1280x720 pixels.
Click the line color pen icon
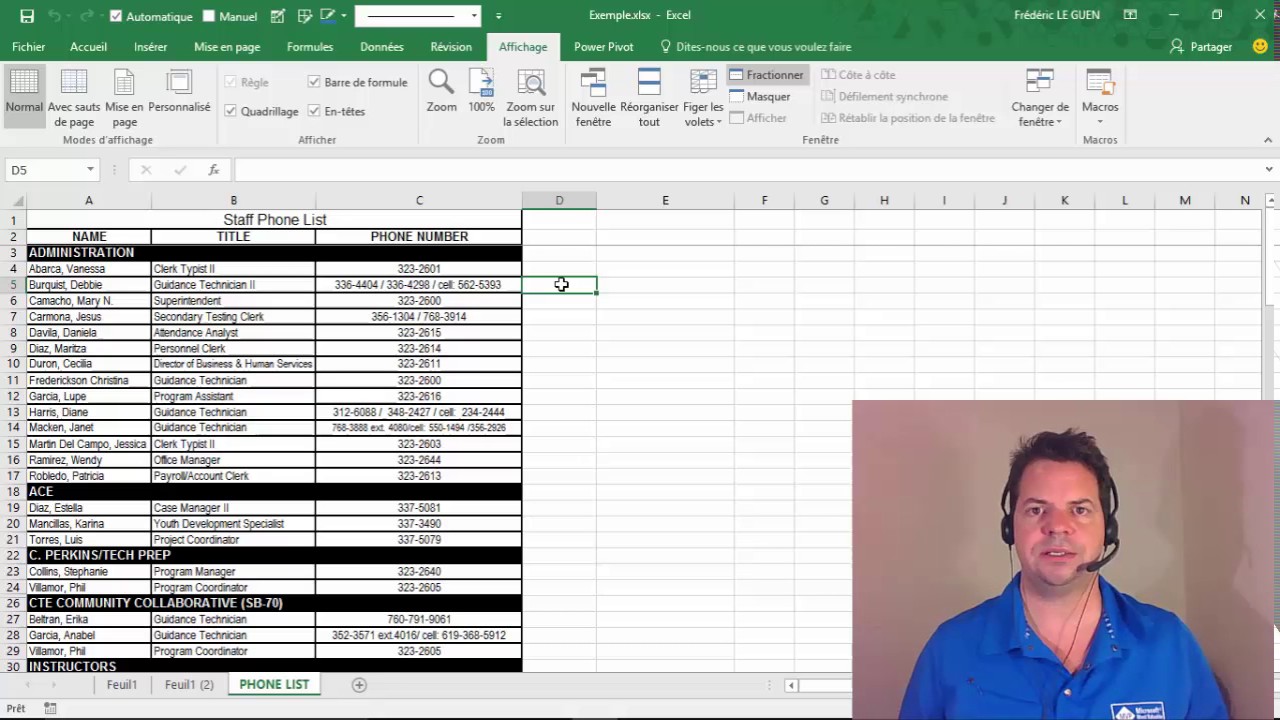(327, 16)
